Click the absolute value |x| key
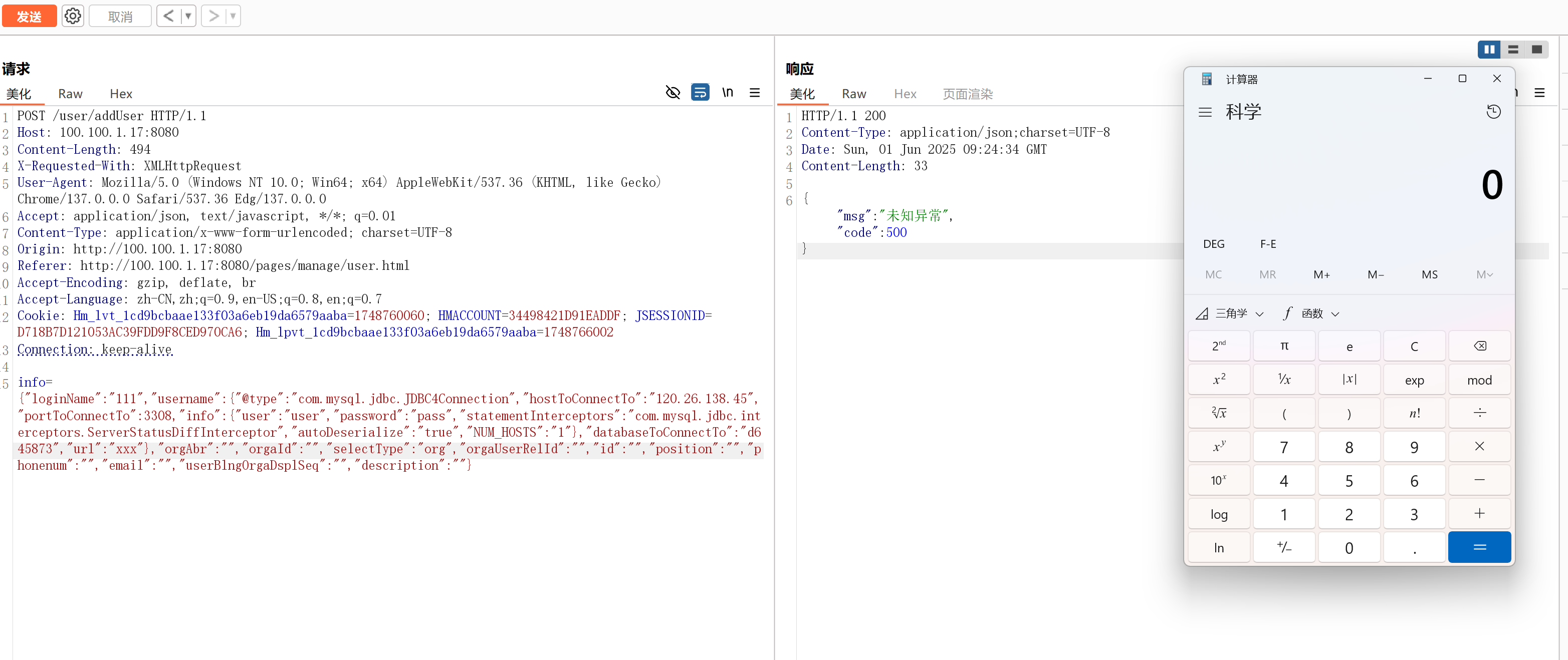 click(x=1349, y=380)
